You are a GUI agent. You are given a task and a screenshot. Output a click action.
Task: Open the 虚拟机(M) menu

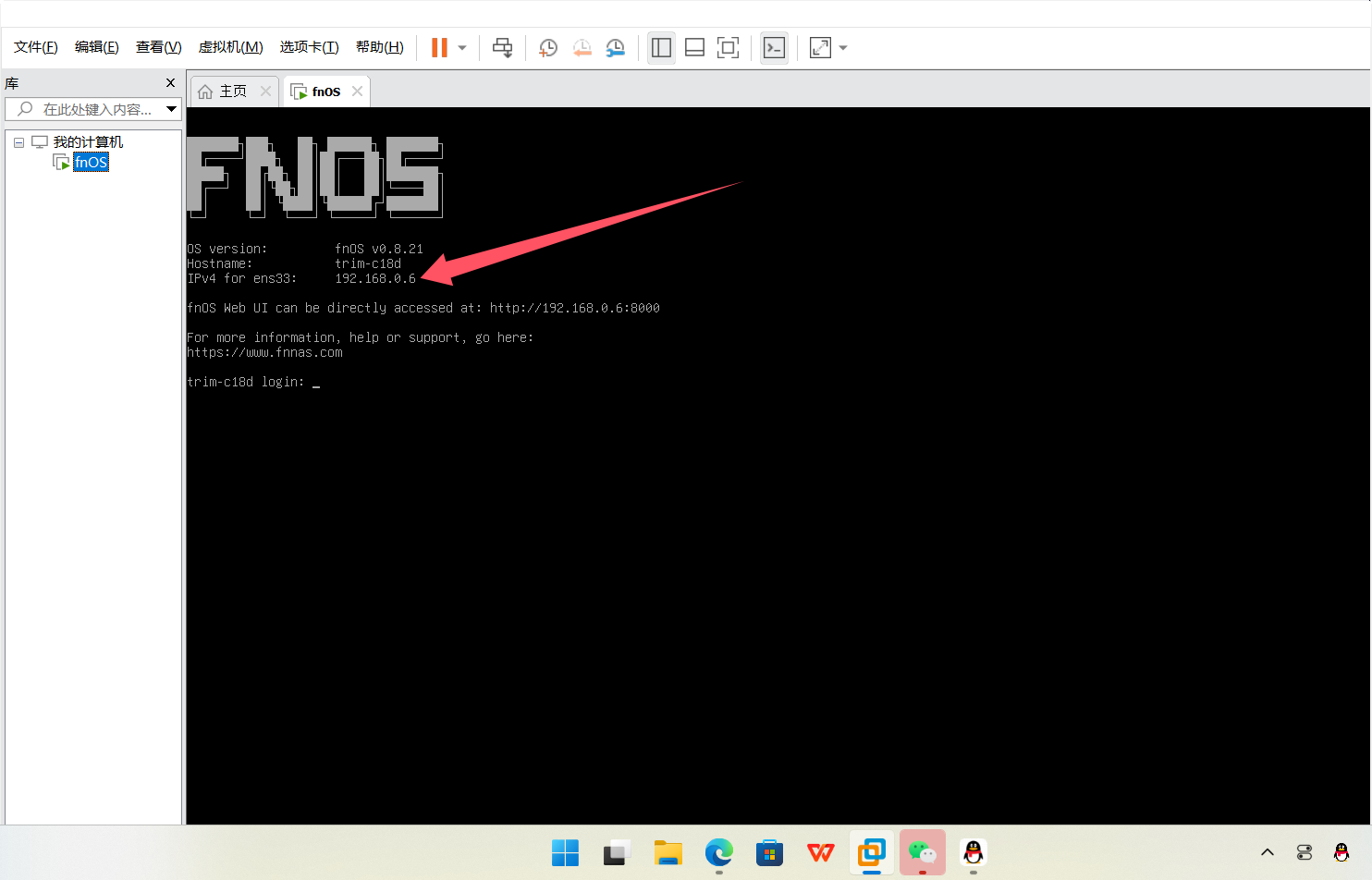coord(231,47)
